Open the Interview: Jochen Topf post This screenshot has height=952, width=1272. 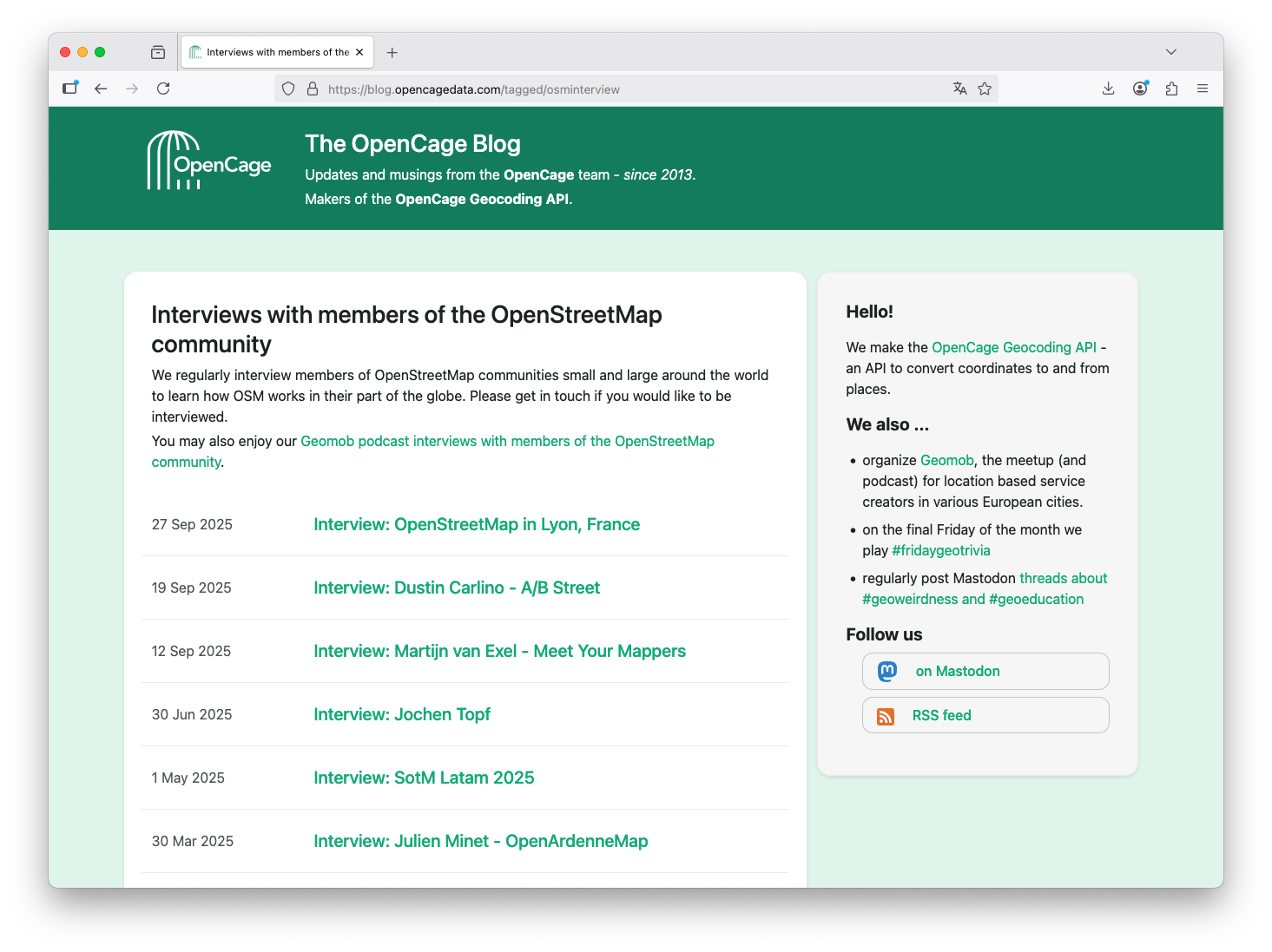tap(401, 714)
